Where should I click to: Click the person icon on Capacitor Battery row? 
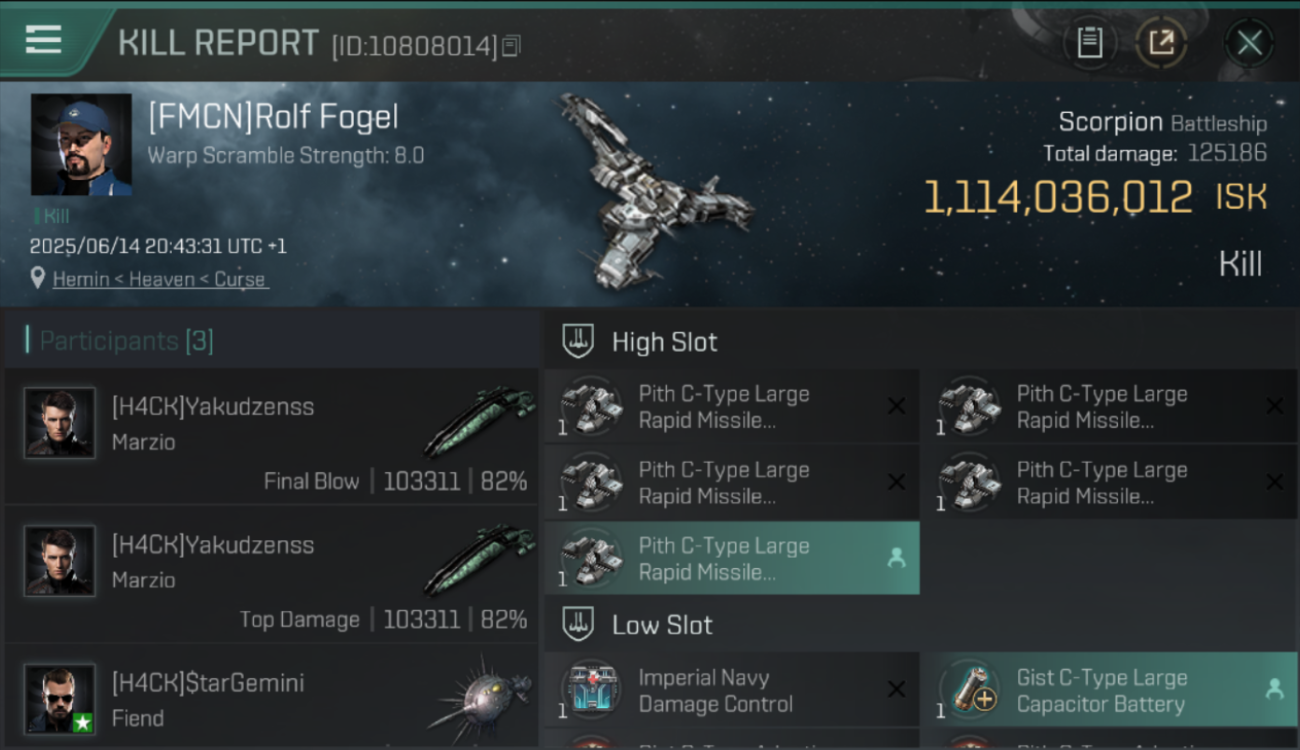(x=1274, y=689)
